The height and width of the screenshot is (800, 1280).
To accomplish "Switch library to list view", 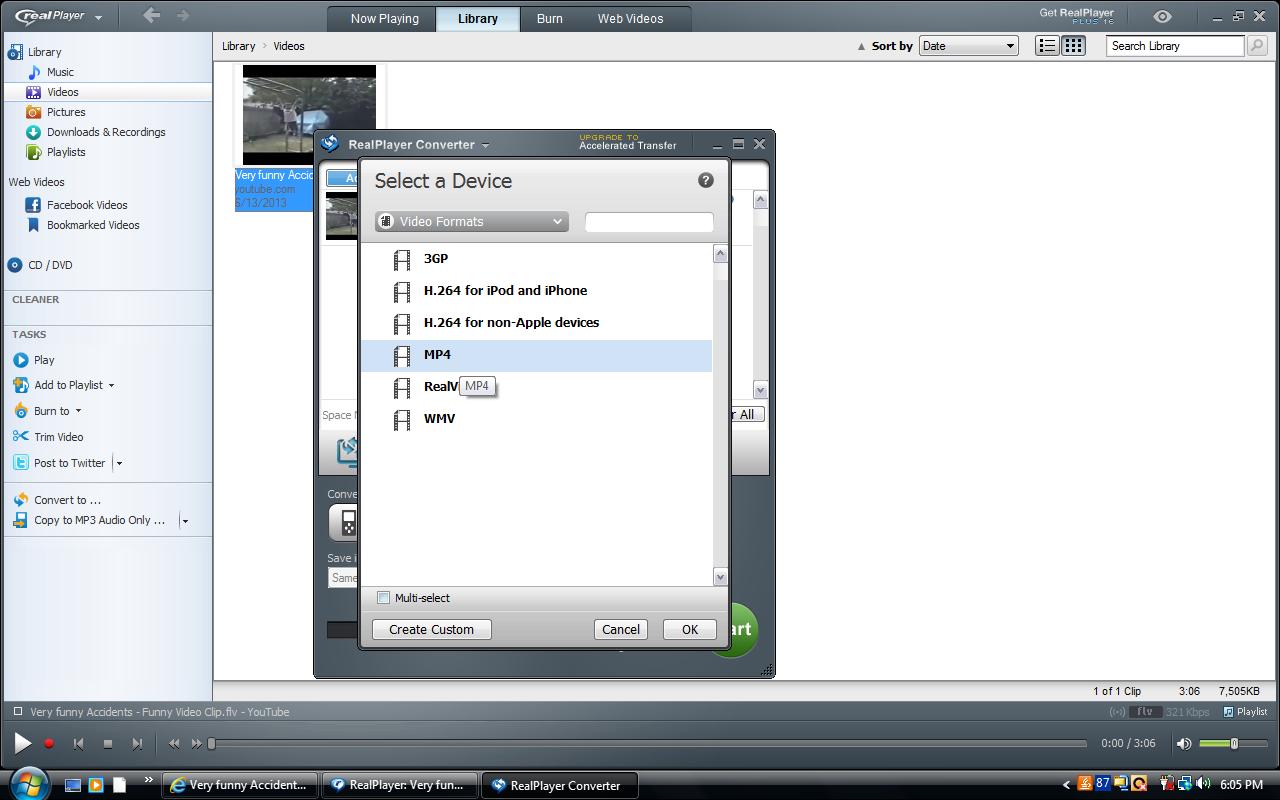I will point(1047,46).
